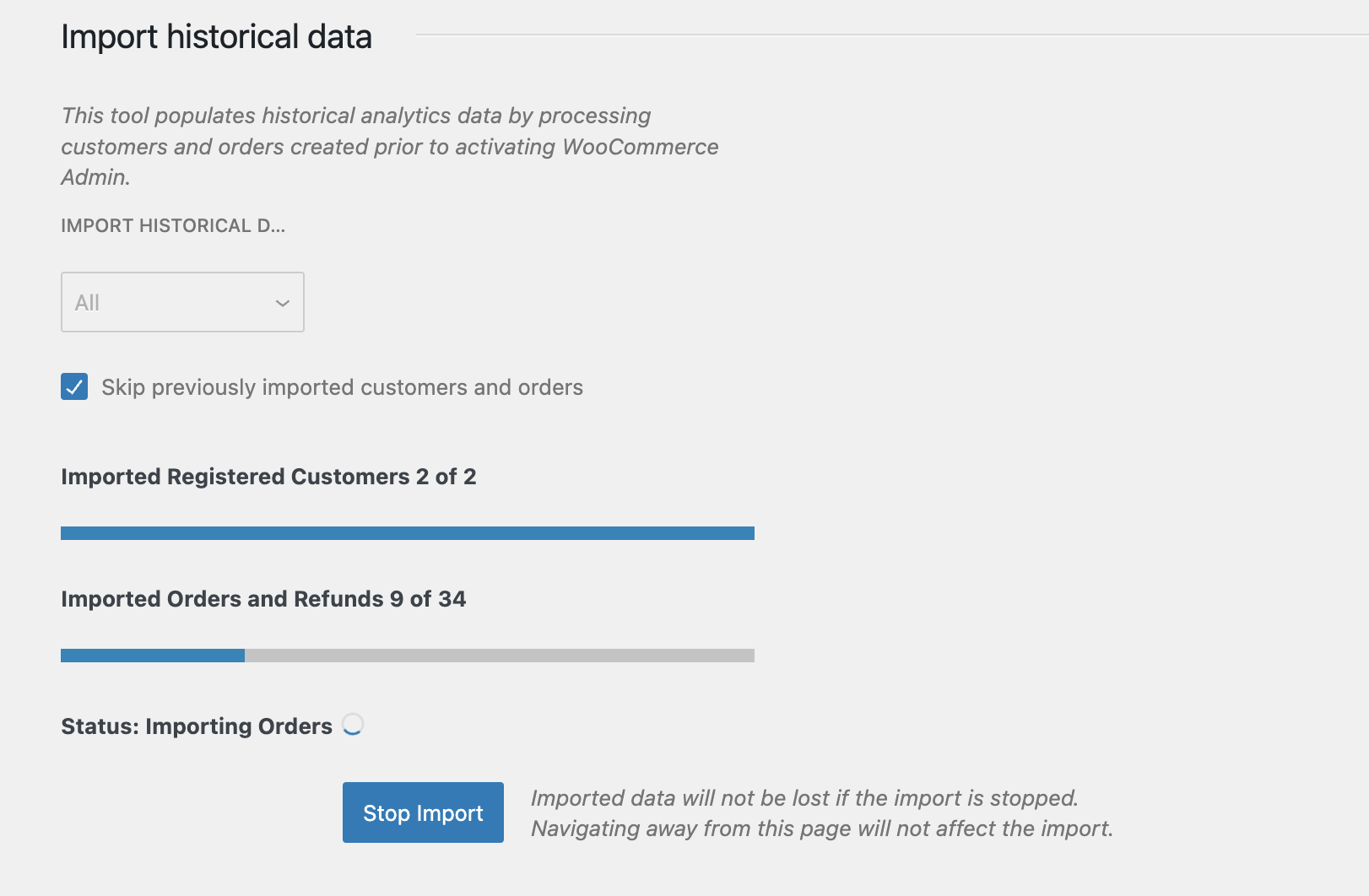Click "Imported Orders and Refunds 9 of 34" text

coord(263,599)
